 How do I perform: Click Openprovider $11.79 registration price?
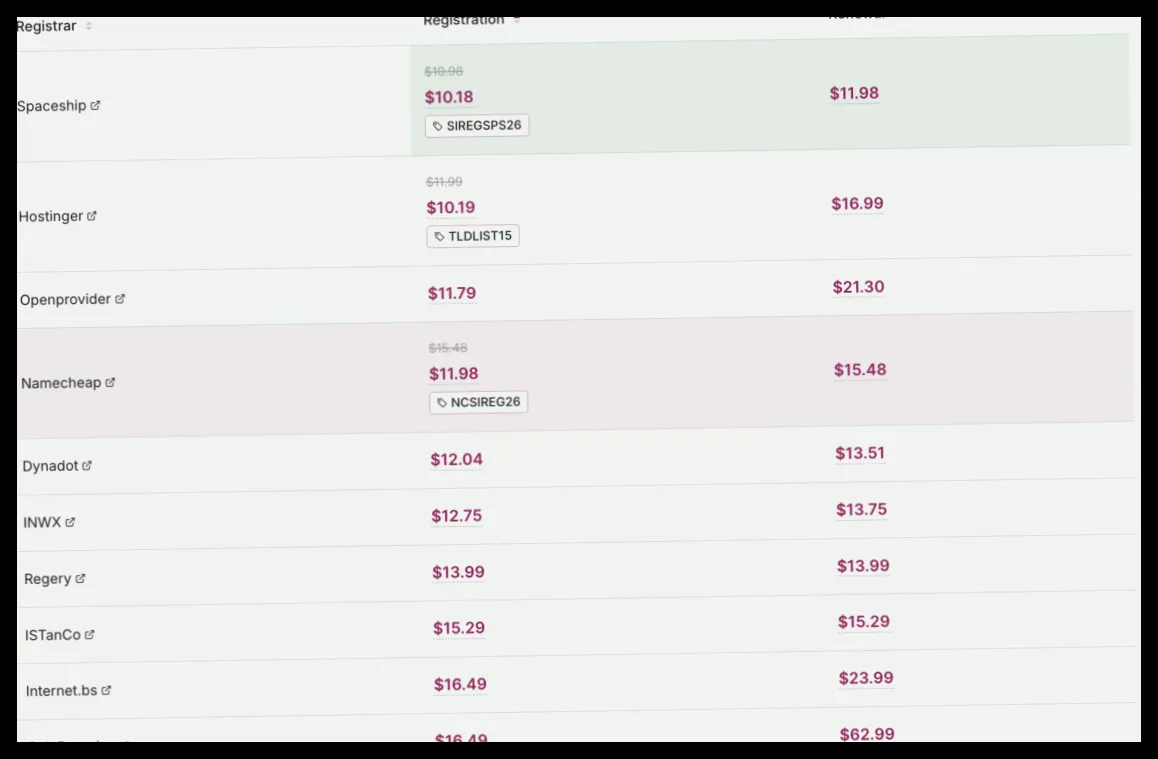[452, 293]
